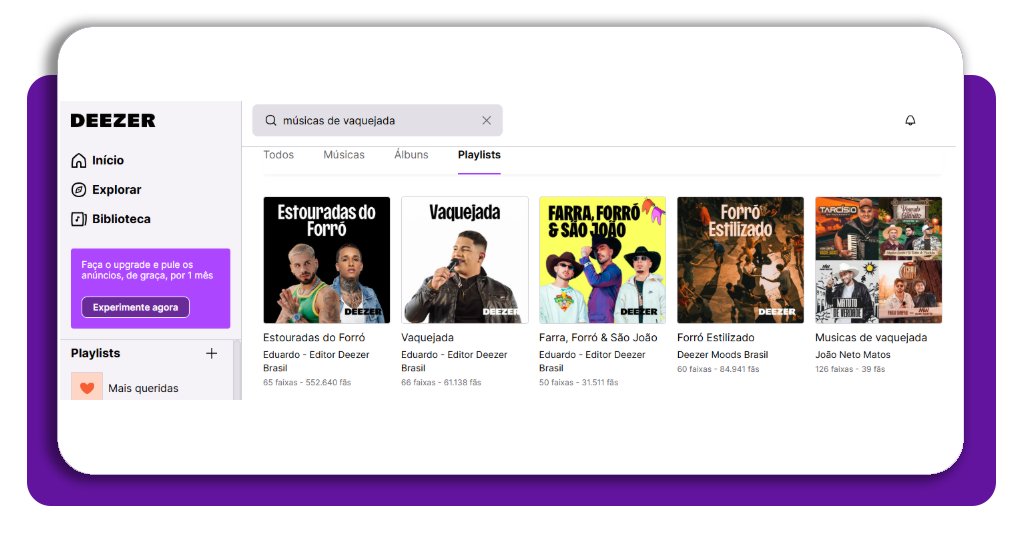Image resolution: width=1024 pixels, height=536 pixels.
Task: Click the Mais queridas heart icon
Action: click(x=87, y=387)
